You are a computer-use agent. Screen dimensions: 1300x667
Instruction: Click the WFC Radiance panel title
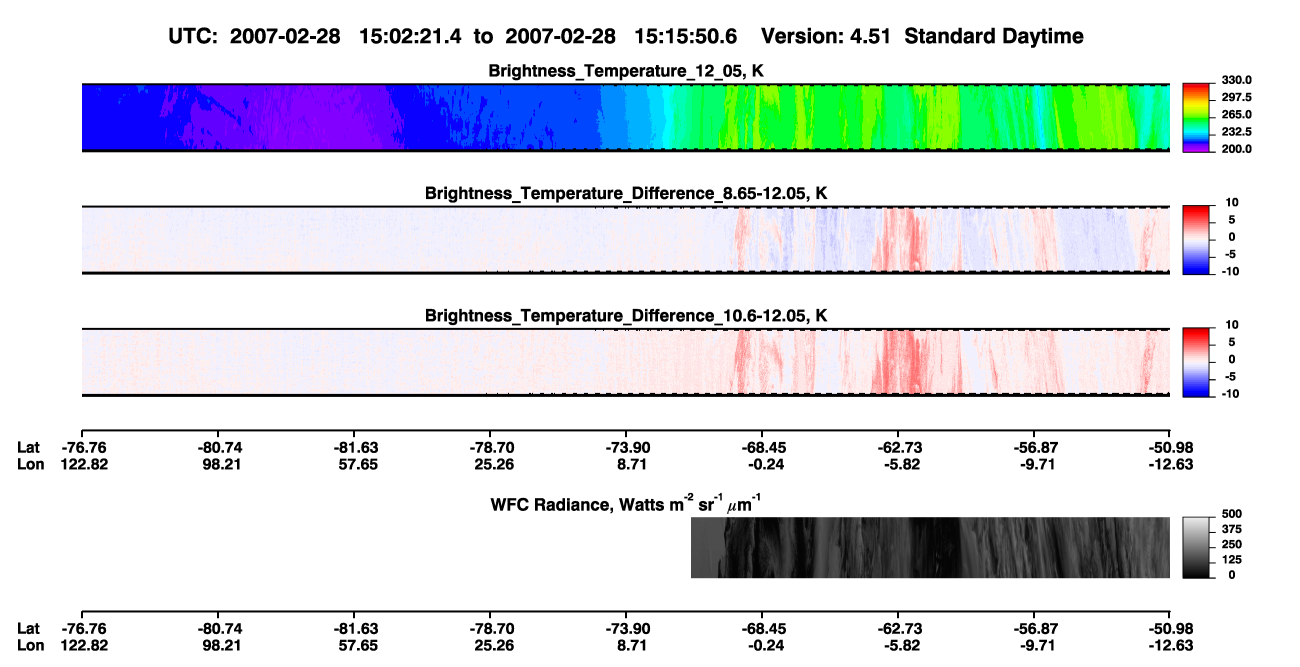point(626,503)
